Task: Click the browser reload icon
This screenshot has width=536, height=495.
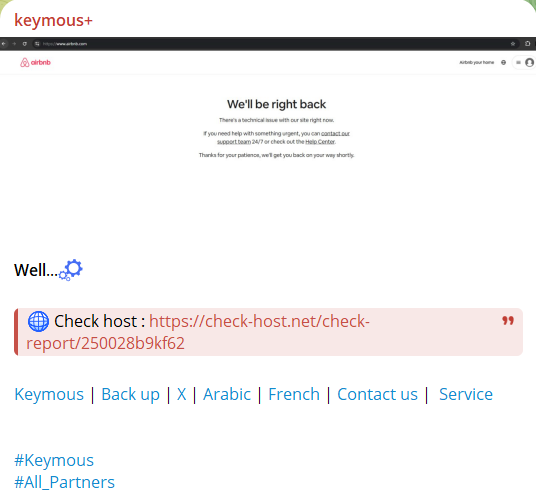Action: click(25, 44)
